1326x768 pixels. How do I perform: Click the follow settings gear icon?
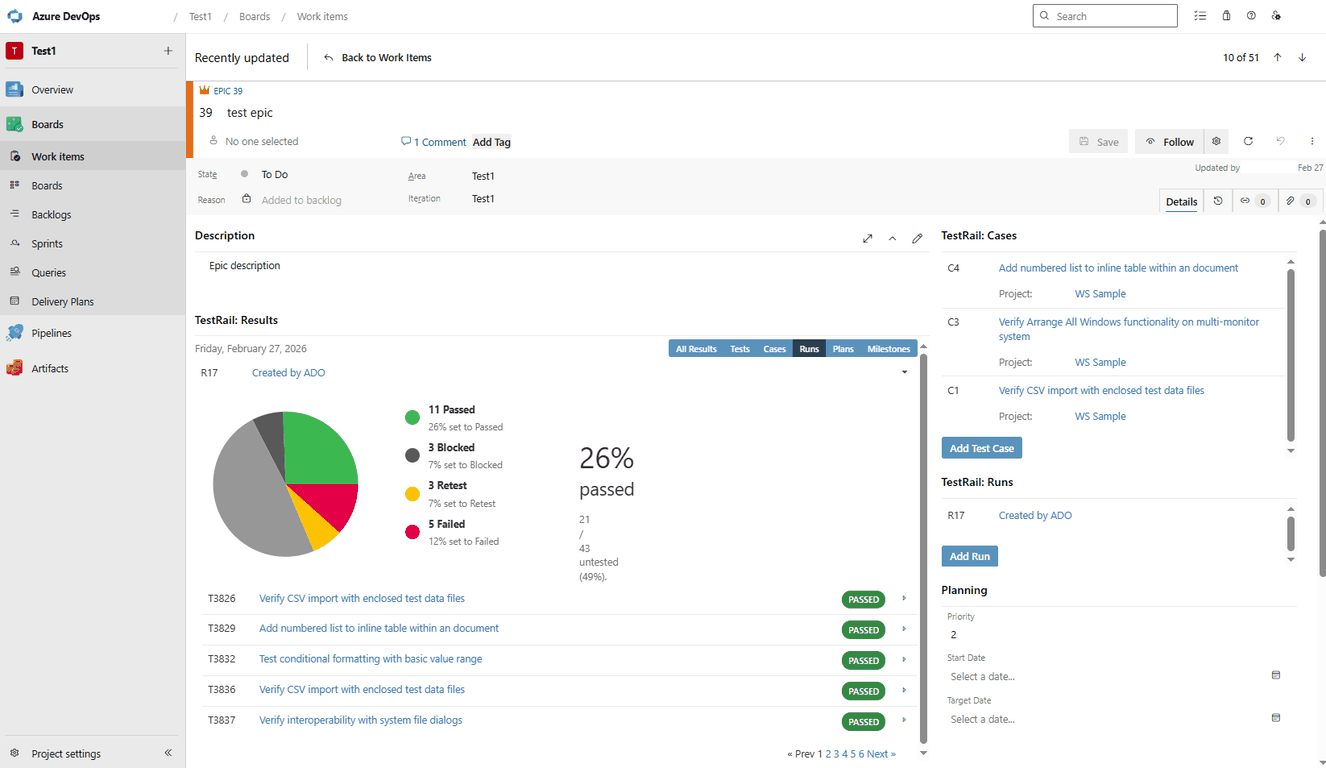tap(1216, 142)
